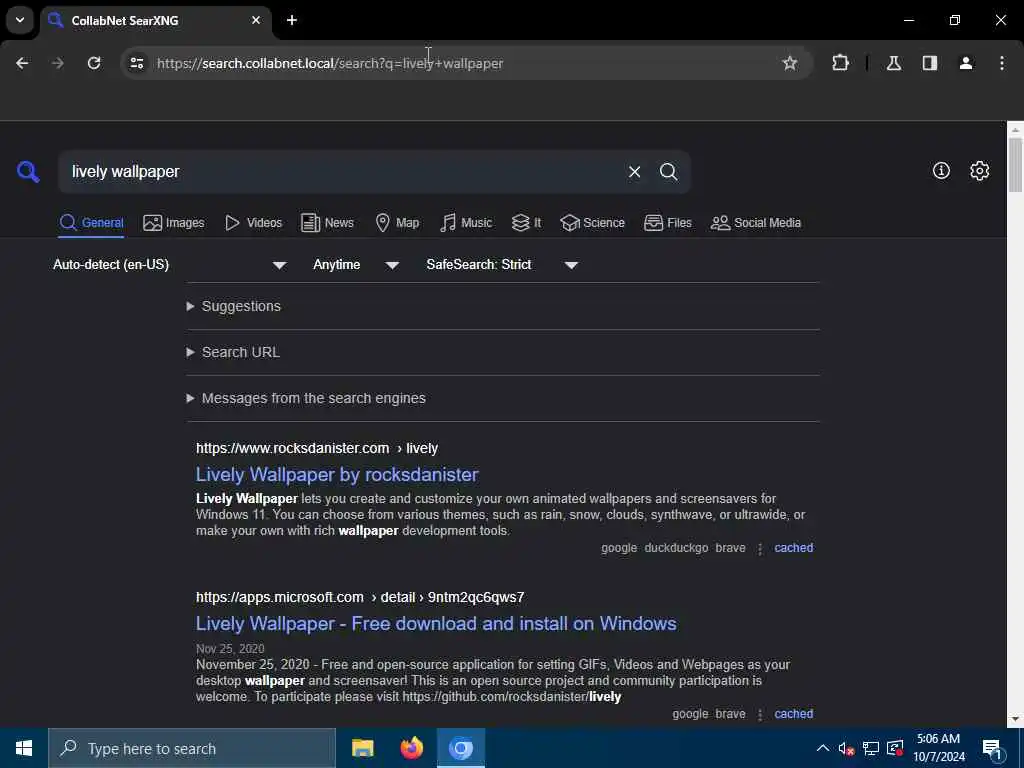Click the network tray icon

point(871,748)
